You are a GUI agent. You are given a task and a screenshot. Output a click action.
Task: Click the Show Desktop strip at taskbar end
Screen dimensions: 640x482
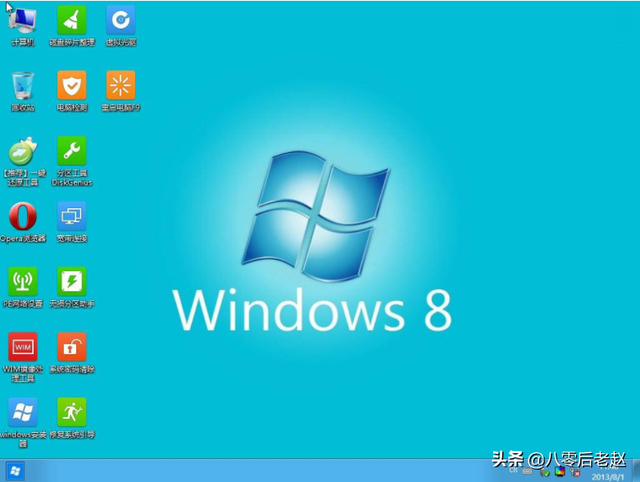pos(636,471)
